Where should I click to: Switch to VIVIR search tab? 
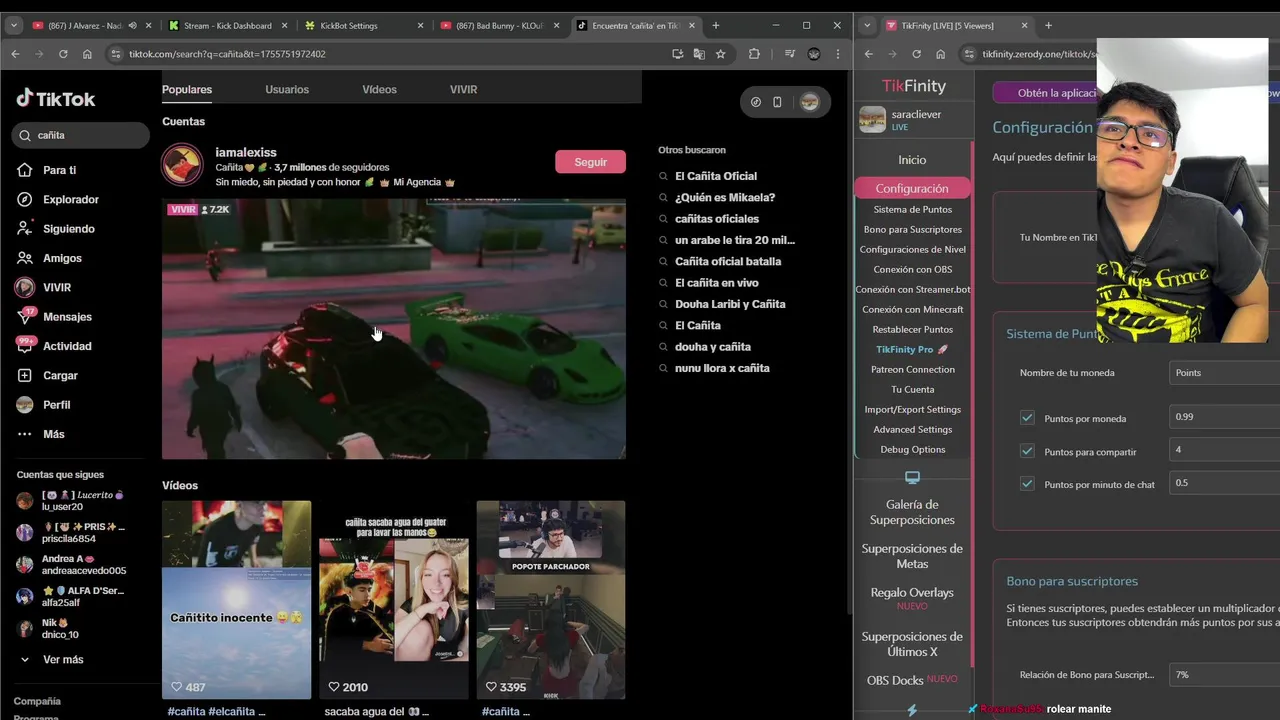pos(463,89)
